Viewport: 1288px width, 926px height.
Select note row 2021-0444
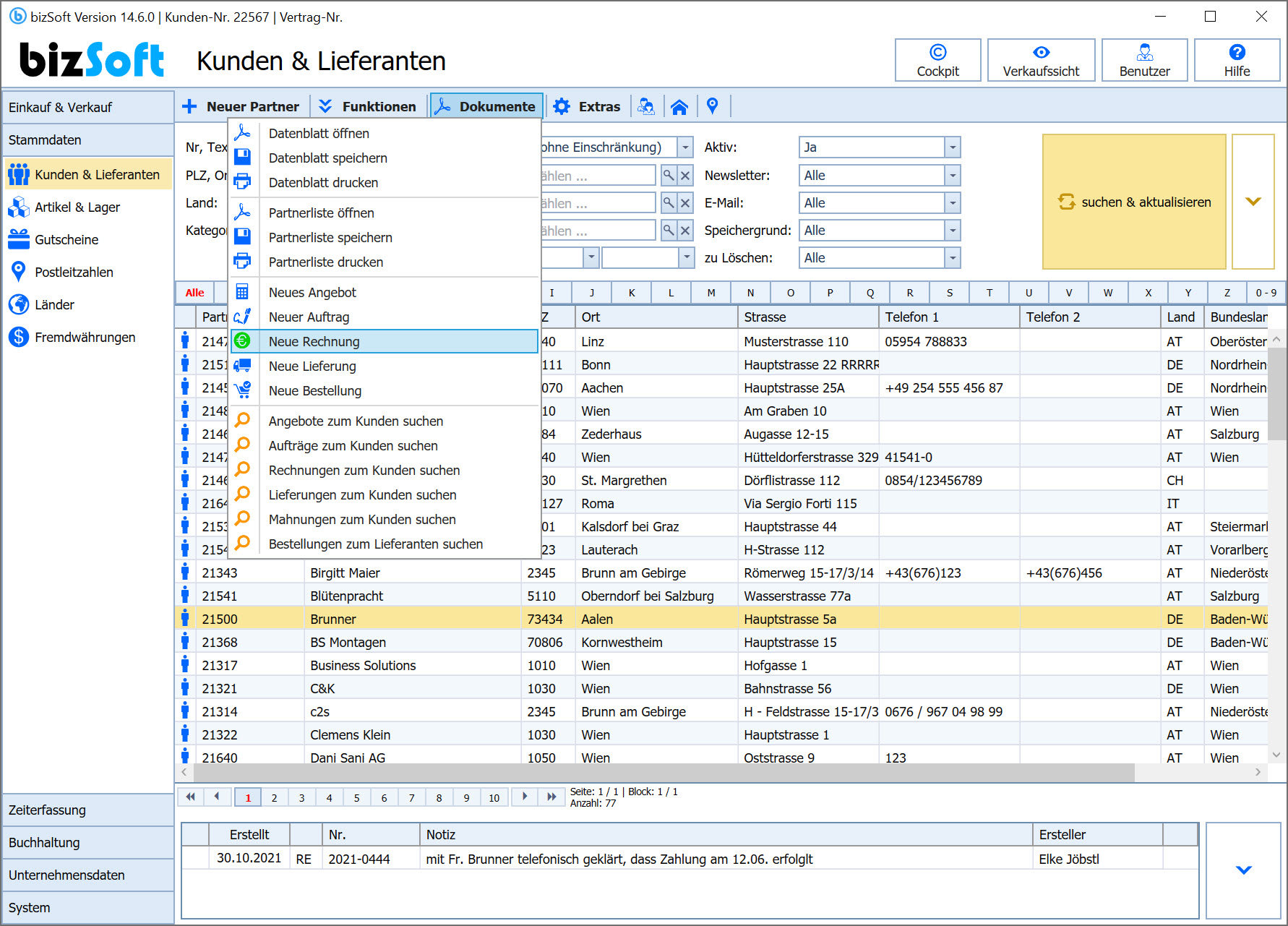pyautogui.click(x=690, y=859)
